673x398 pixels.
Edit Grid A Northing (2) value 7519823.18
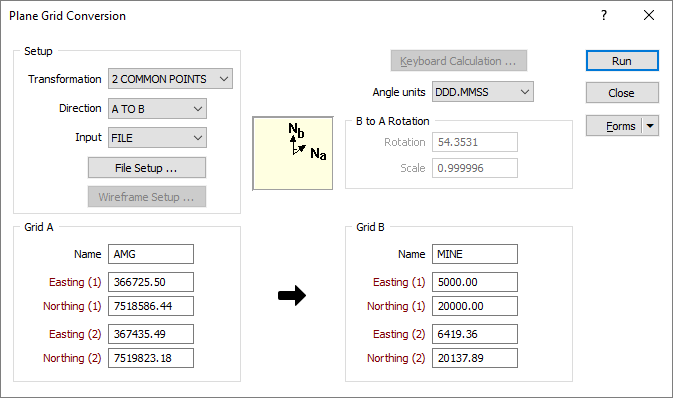click(151, 358)
